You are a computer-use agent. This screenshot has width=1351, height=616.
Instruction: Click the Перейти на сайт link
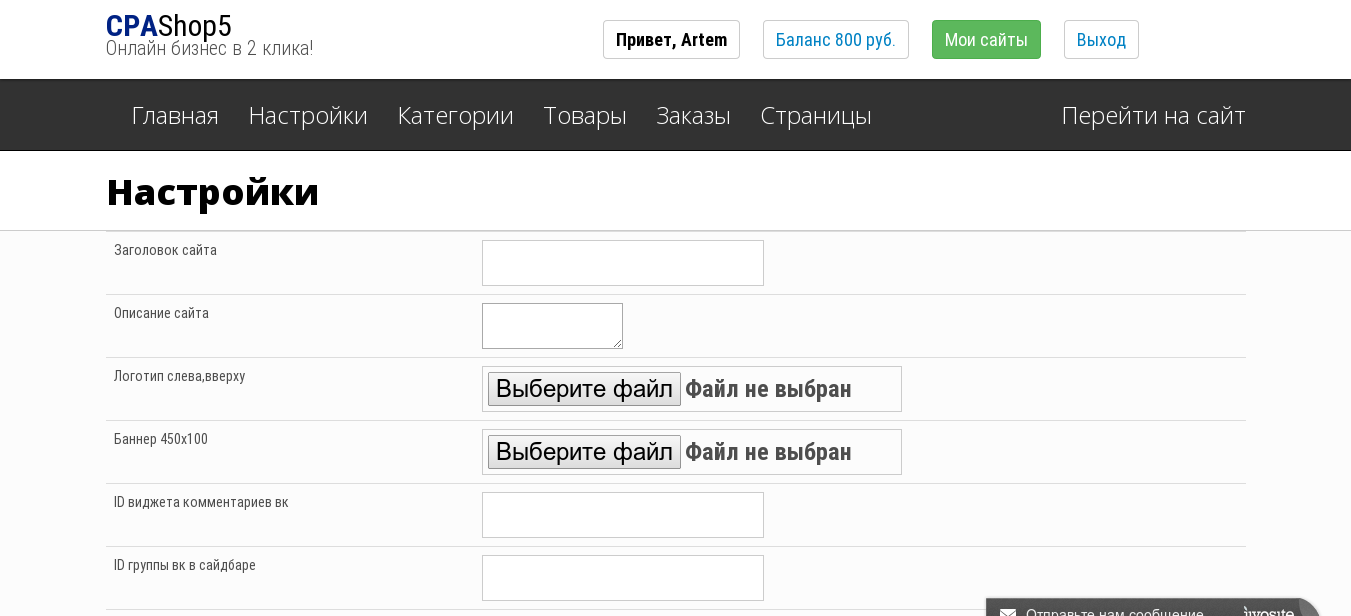[x=1153, y=116]
